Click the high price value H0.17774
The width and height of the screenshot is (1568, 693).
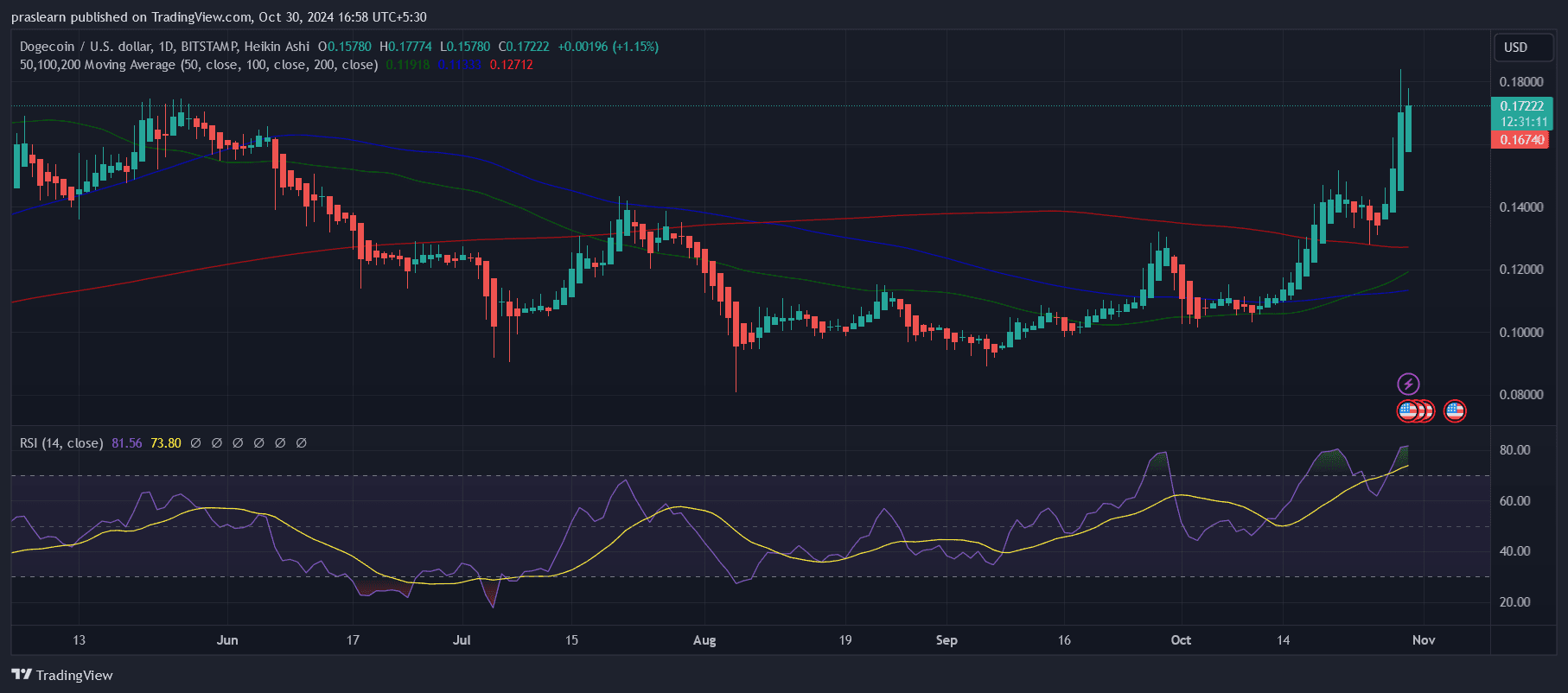click(405, 47)
